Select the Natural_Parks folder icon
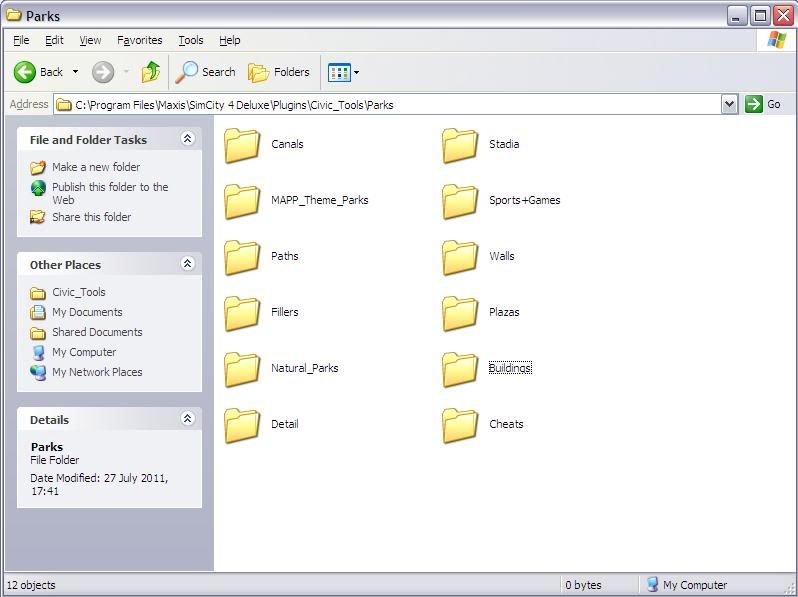Image resolution: width=798 pixels, height=597 pixels. [242, 369]
